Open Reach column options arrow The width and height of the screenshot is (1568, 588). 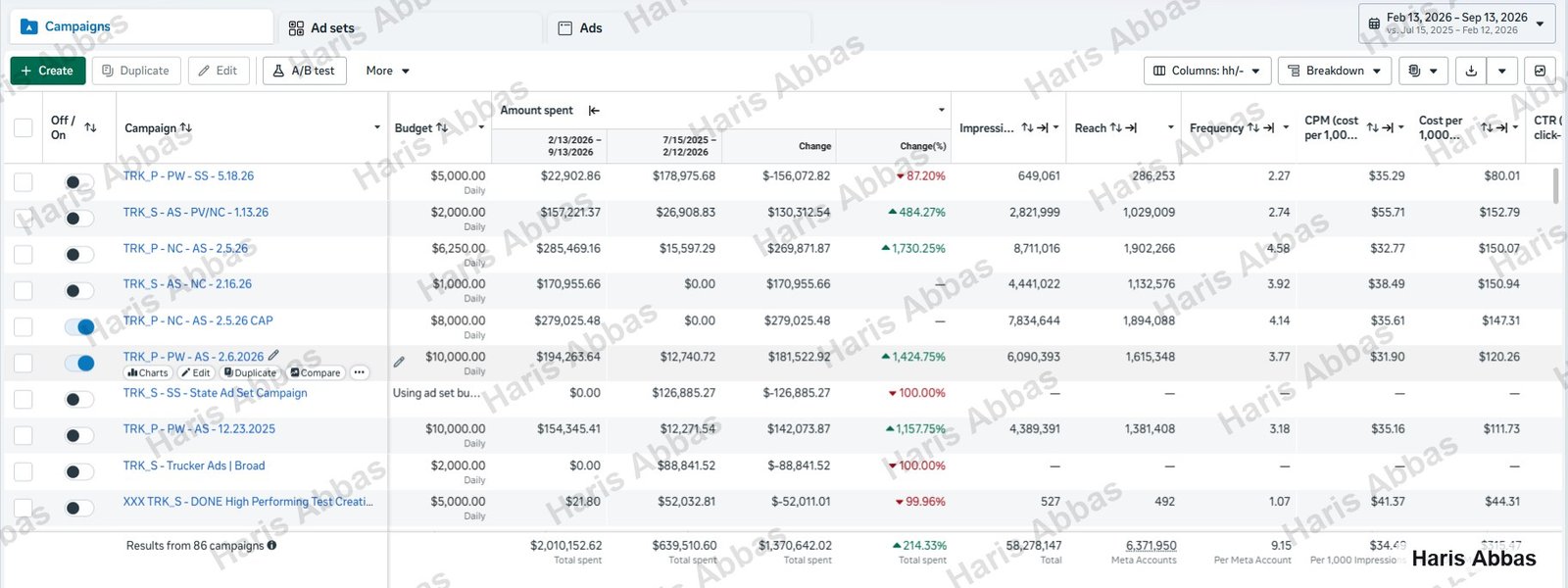click(1170, 127)
